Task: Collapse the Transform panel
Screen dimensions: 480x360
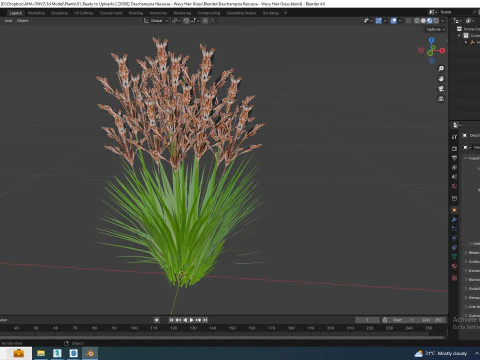Action: [x=466, y=158]
